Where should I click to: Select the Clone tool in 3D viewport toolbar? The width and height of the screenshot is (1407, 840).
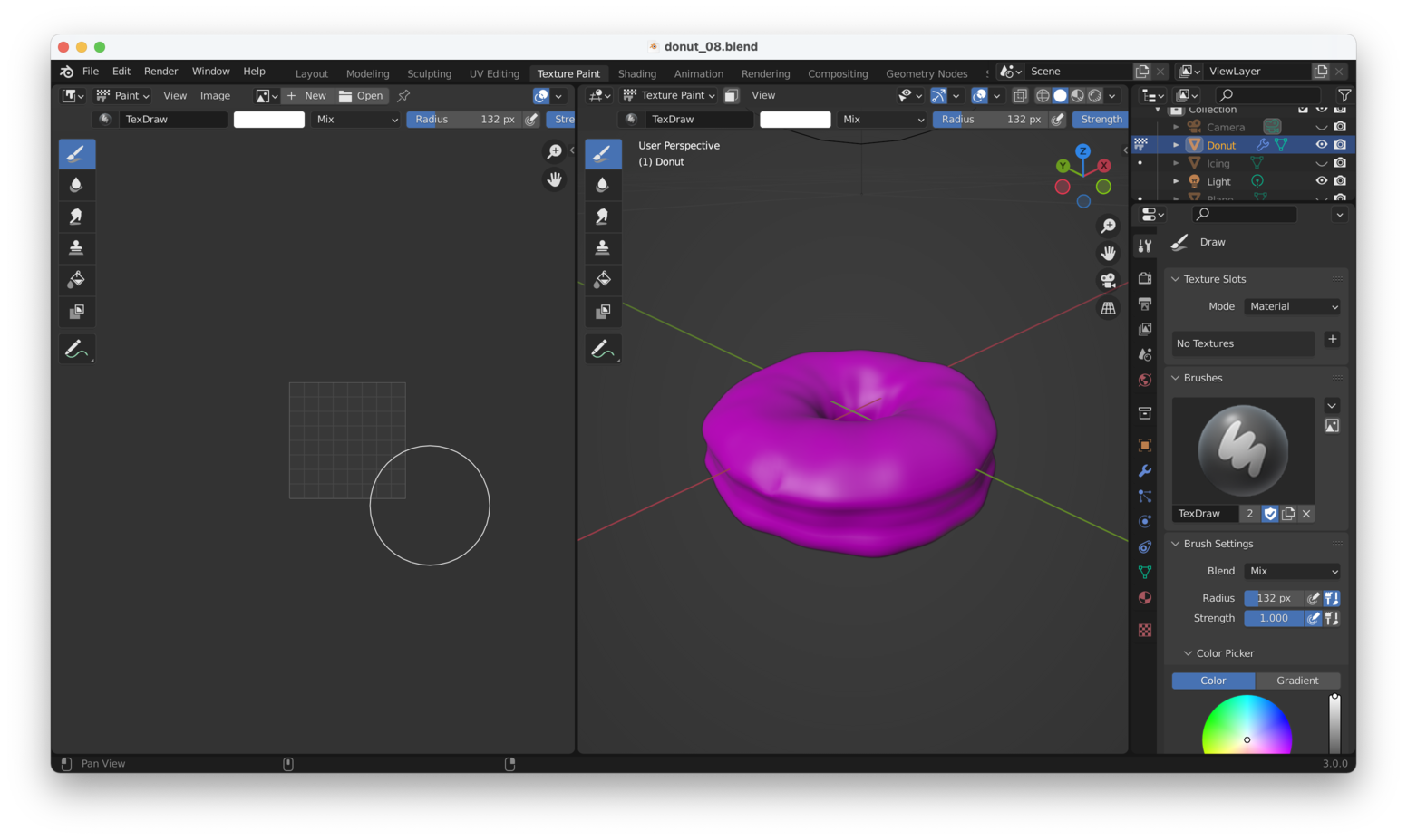click(603, 247)
